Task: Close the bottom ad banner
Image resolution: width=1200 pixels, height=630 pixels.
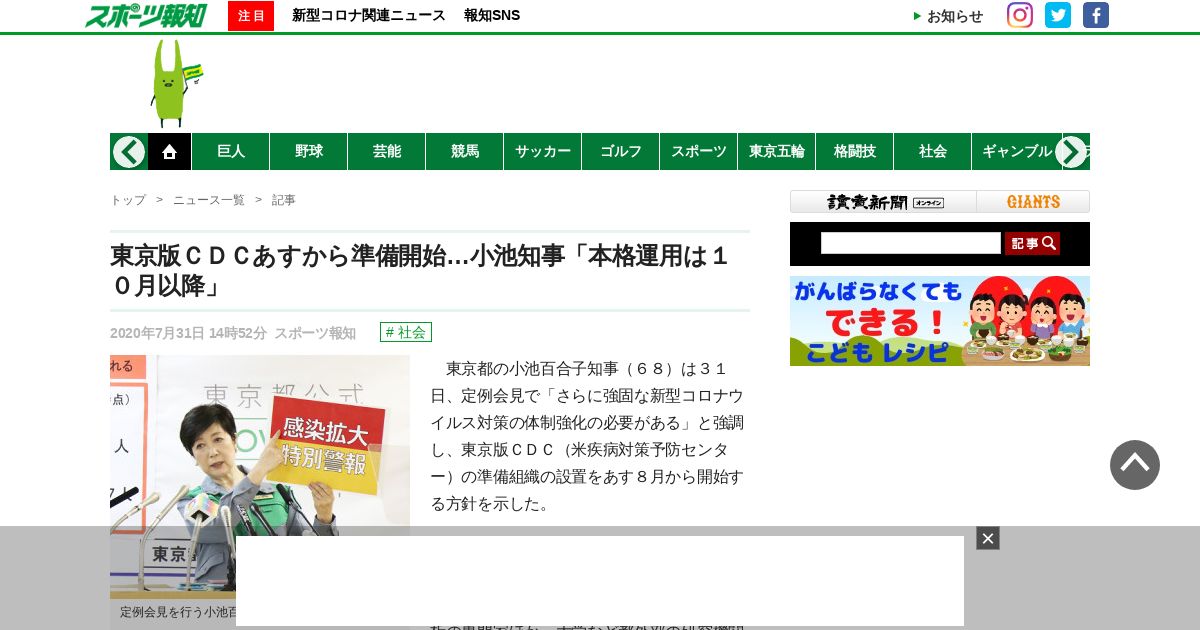Action: pos(988,538)
